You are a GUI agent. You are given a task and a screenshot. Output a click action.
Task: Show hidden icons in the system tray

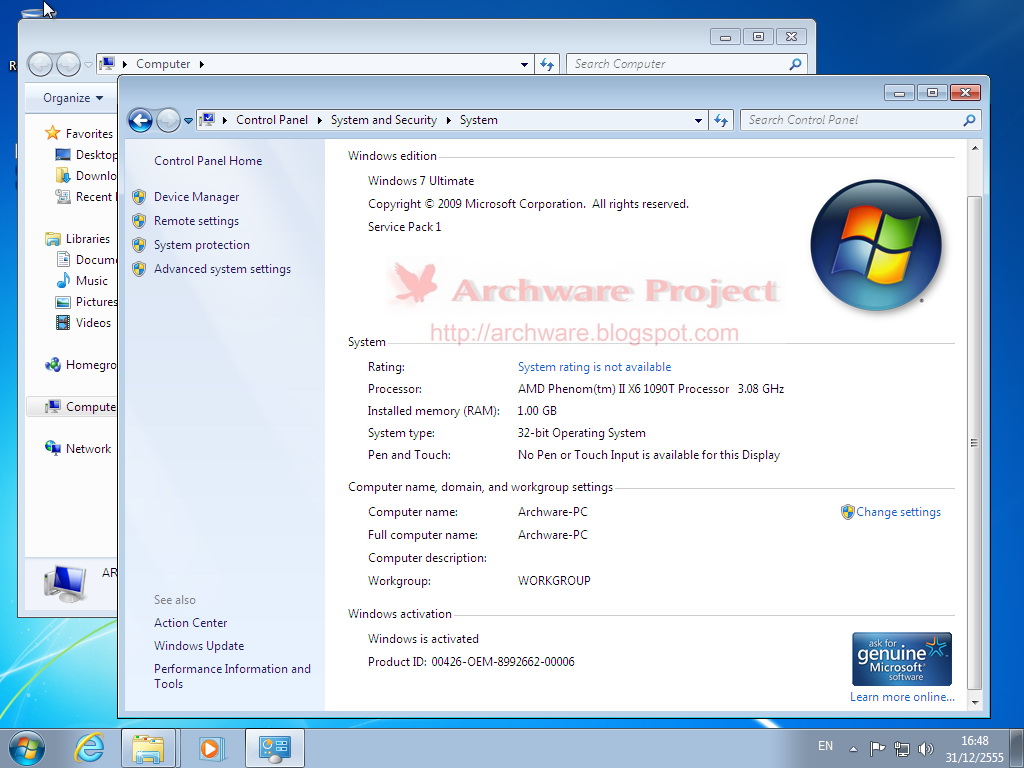pos(853,747)
